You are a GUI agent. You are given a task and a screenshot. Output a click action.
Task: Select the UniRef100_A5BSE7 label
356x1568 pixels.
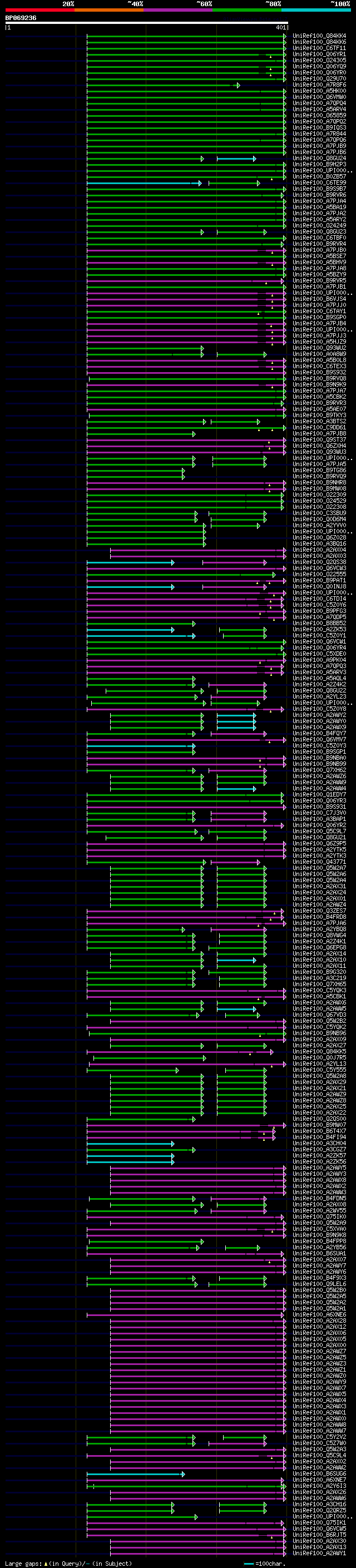[319, 256]
